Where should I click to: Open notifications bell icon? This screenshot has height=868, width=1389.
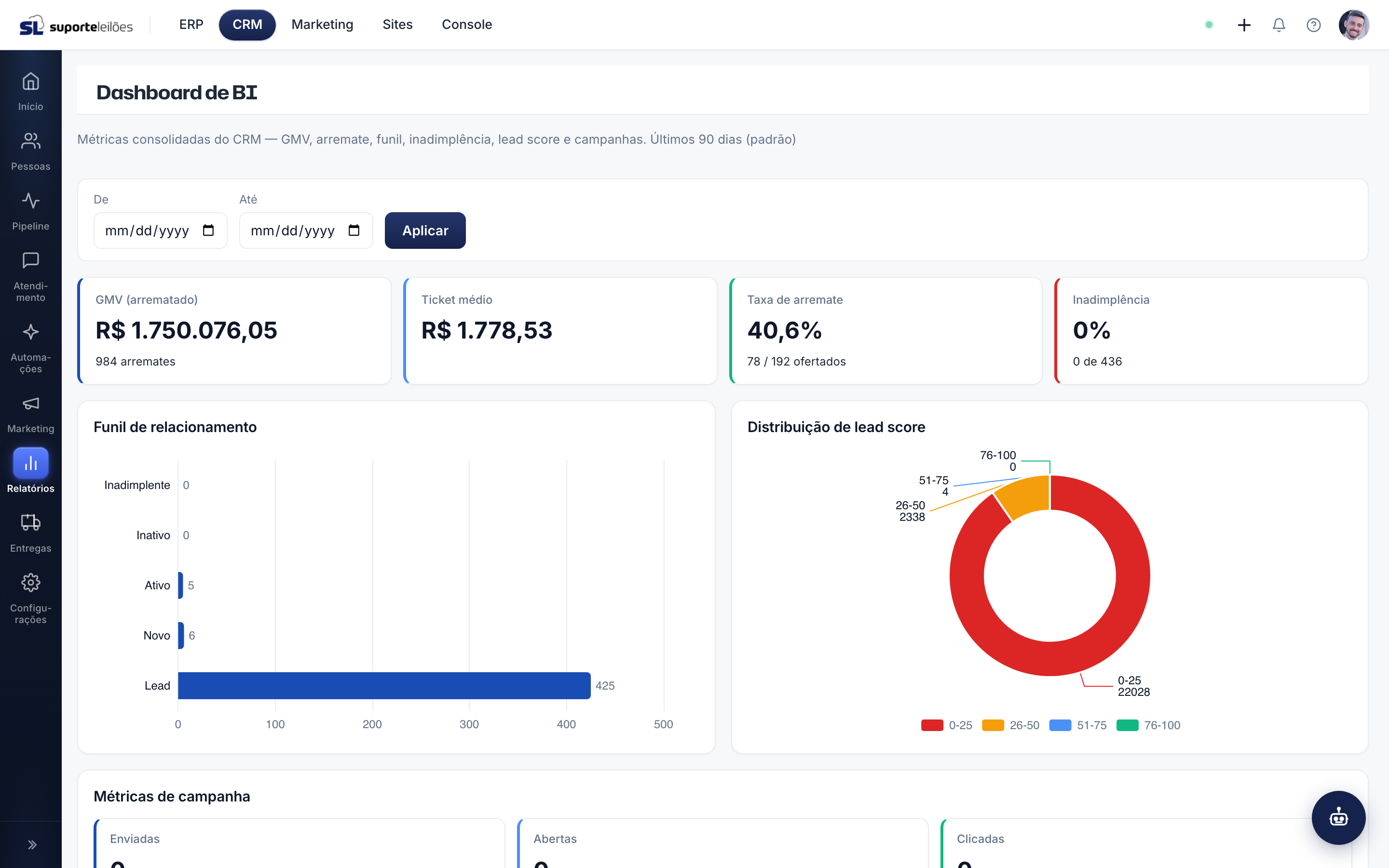click(1278, 25)
